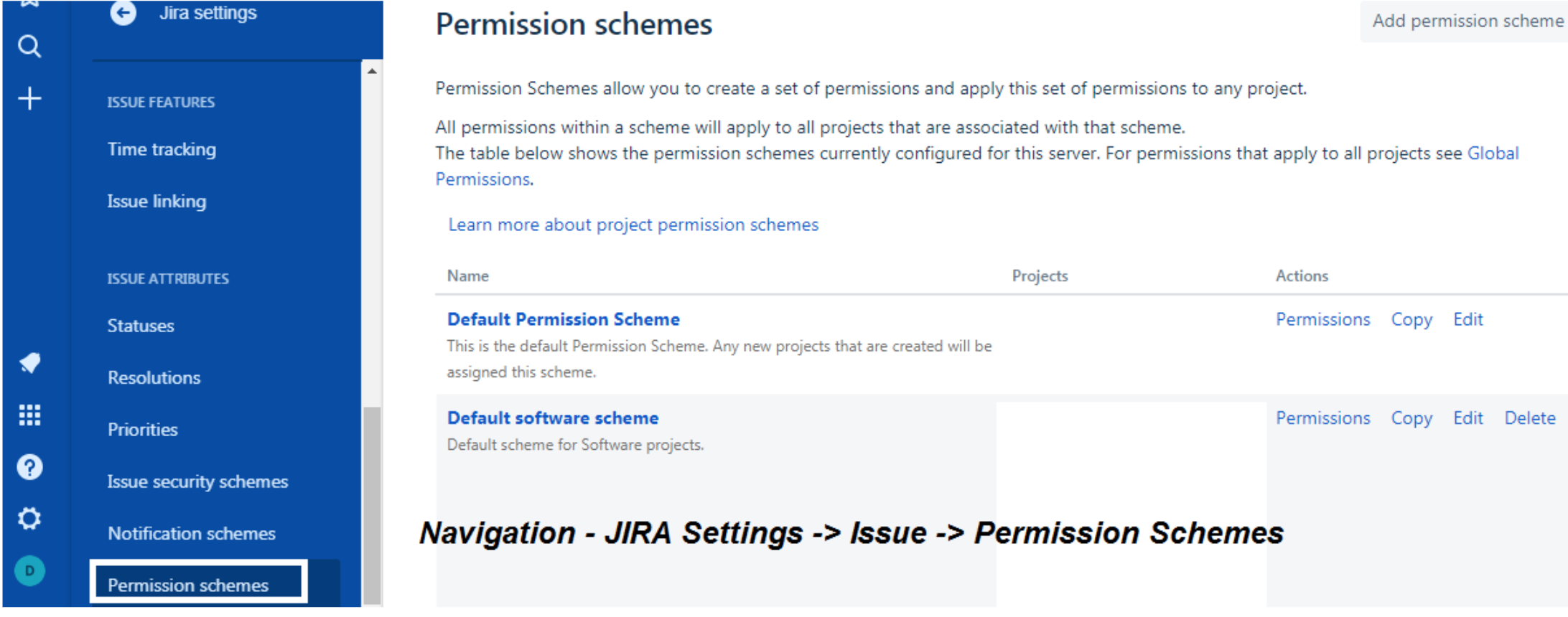The height and width of the screenshot is (617, 1568).
Task: Click the back arrow beside Jira settings
Action: 123,12
